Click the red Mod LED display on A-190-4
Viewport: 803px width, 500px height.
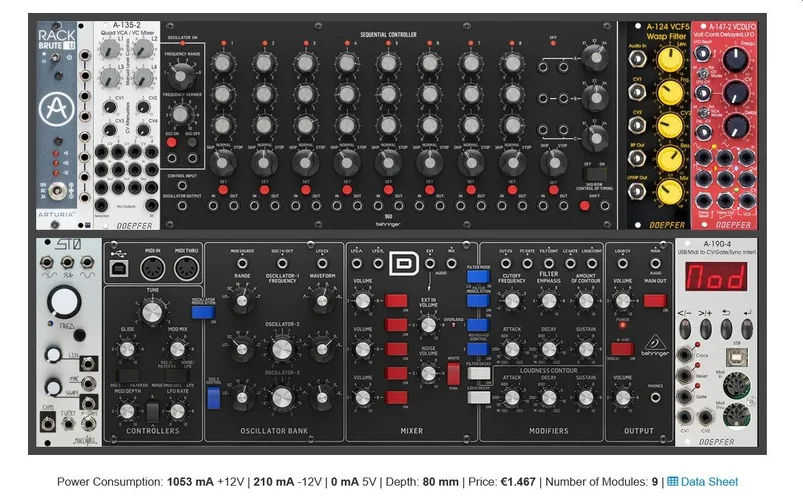716,277
